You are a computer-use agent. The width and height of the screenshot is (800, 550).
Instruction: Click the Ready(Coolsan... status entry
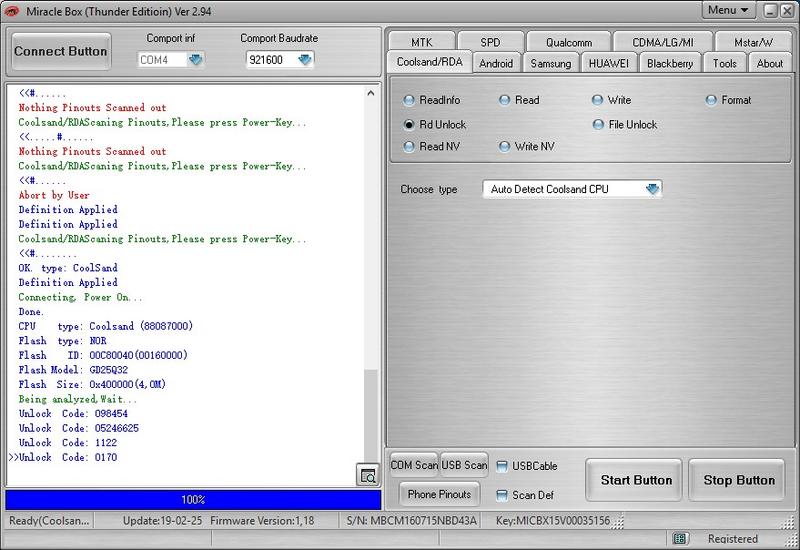pyautogui.click(x=49, y=520)
